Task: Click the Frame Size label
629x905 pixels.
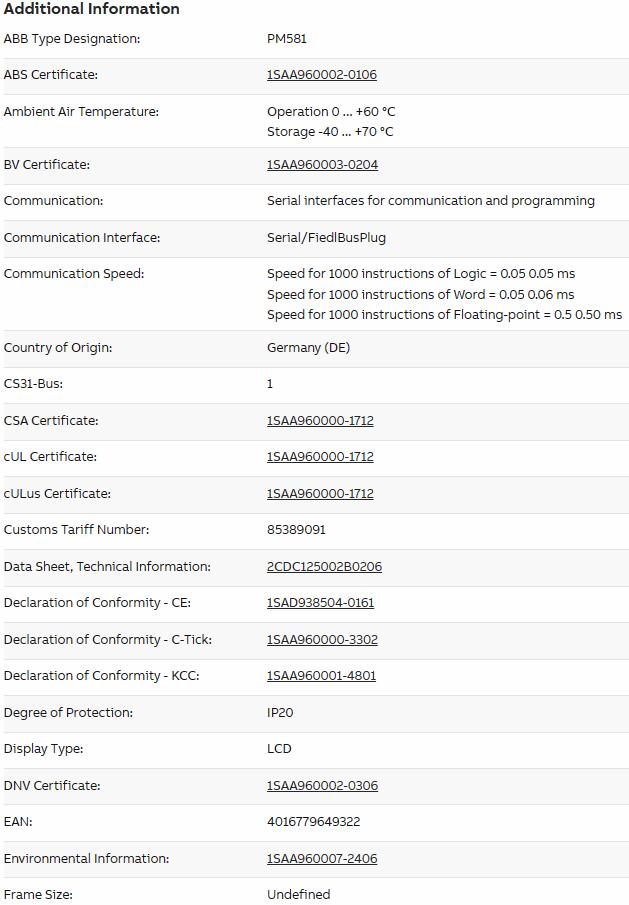Action: (38, 894)
